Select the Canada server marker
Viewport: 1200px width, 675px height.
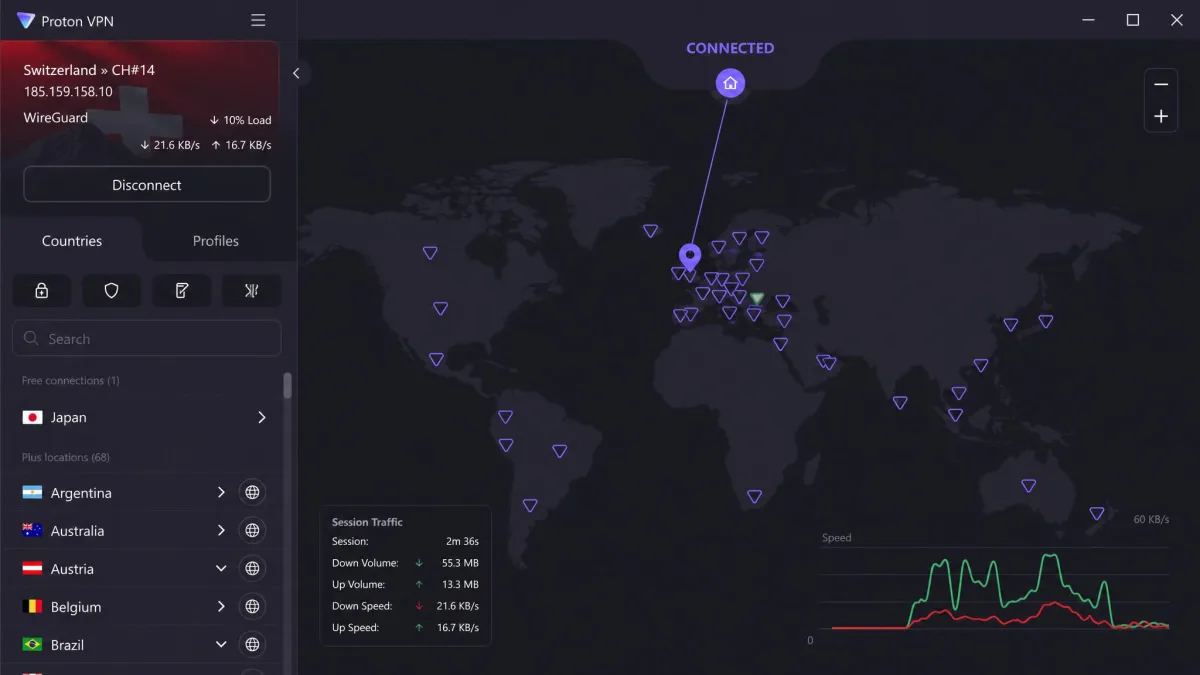(430, 253)
